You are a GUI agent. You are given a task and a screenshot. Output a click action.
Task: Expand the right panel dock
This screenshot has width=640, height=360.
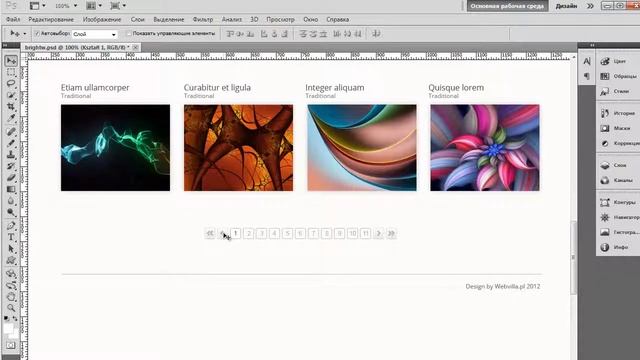pyautogui.click(x=592, y=45)
